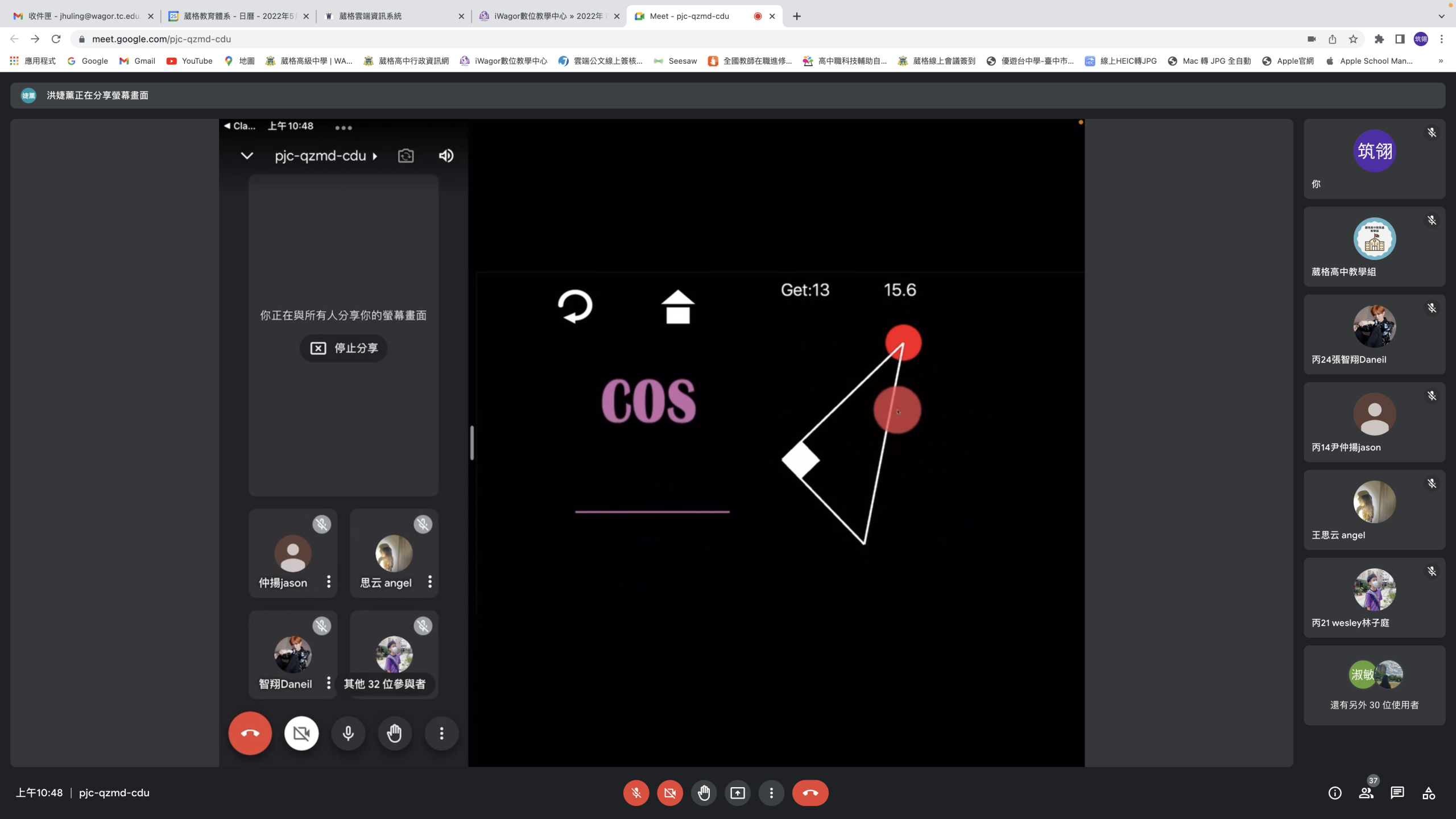Show the participants list icon
1456x819 pixels.
pos(1366,793)
